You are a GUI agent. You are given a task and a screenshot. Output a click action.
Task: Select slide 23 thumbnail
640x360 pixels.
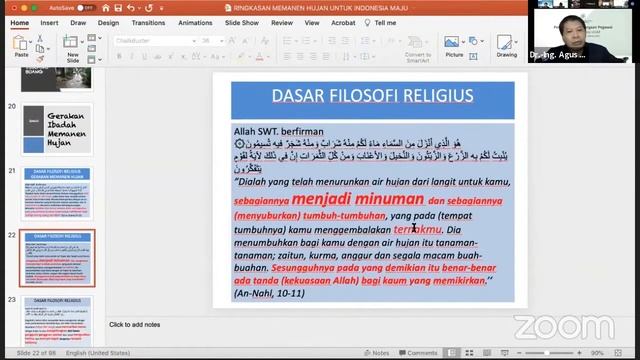(57, 321)
